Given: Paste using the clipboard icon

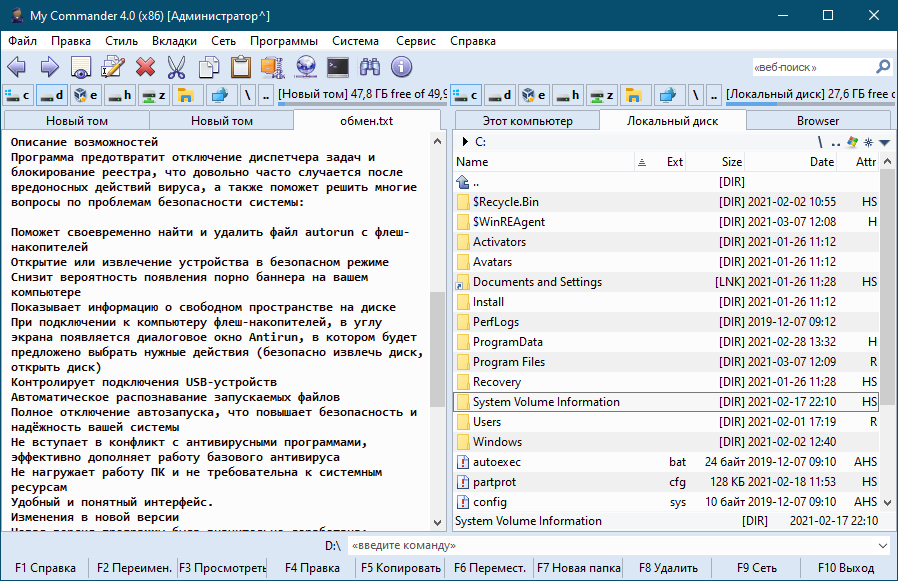Looking at the screenshot, I should tap(241, 67).
